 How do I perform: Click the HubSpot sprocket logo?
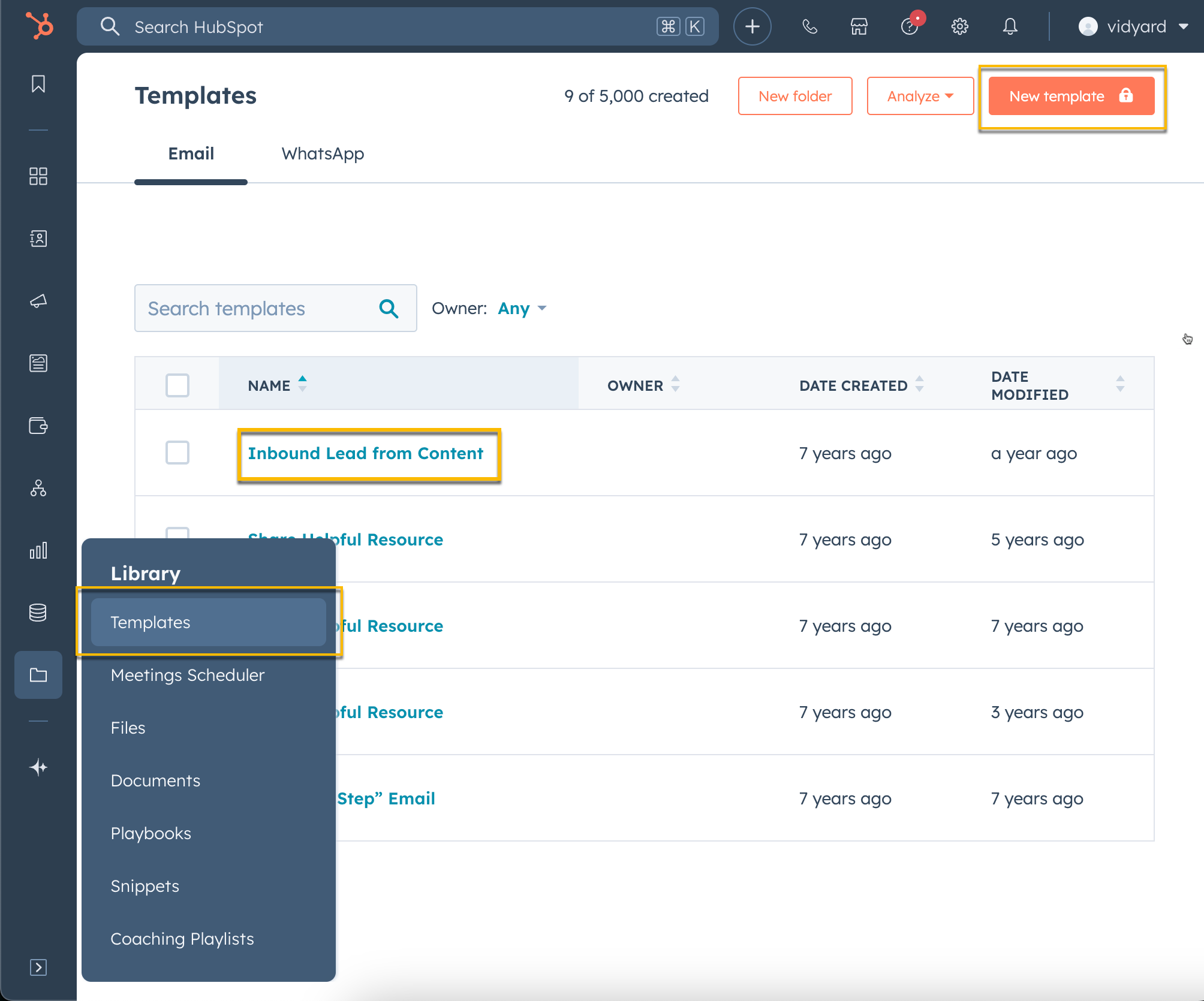tap(40, 26)
